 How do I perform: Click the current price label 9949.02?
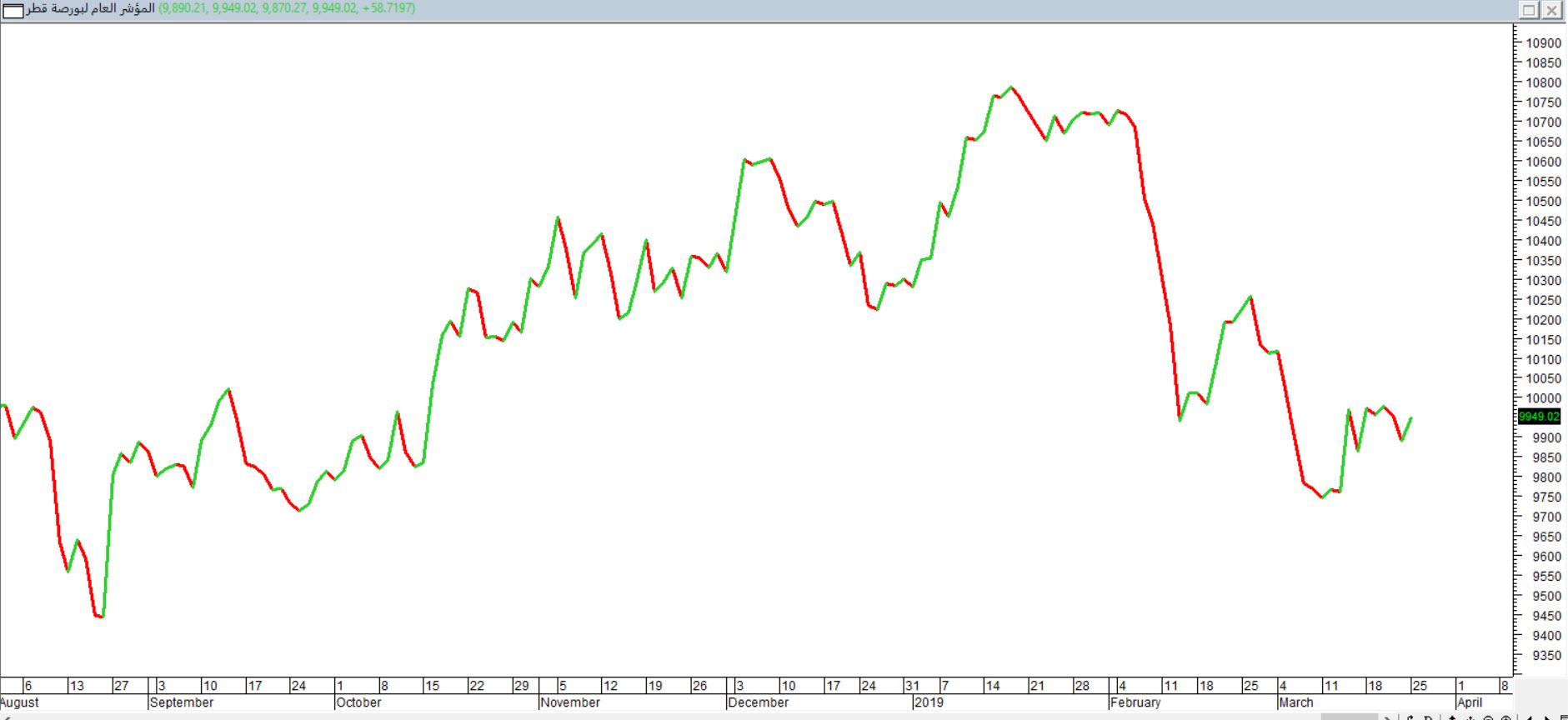tap(1539, 417)
